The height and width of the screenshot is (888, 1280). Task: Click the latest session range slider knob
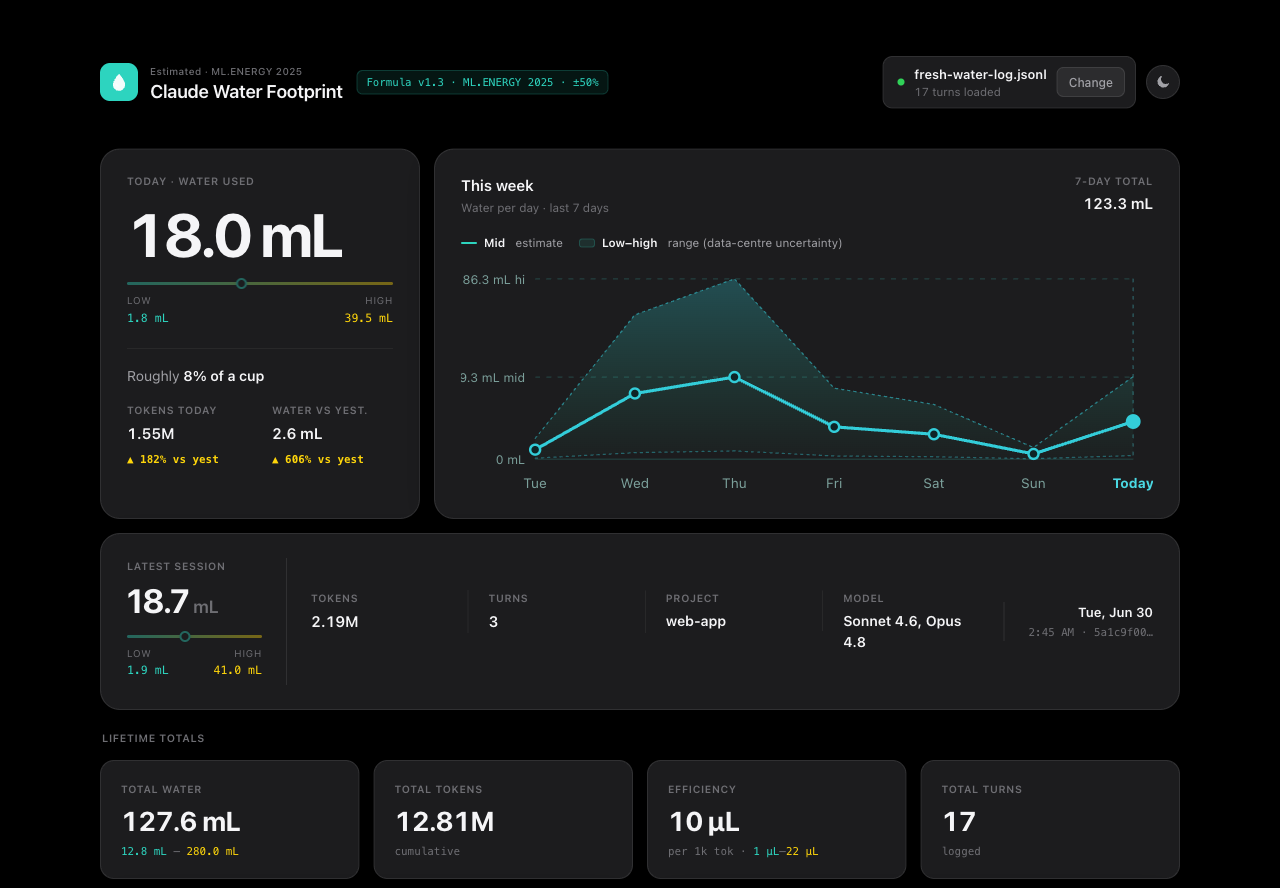click(185, 636)
